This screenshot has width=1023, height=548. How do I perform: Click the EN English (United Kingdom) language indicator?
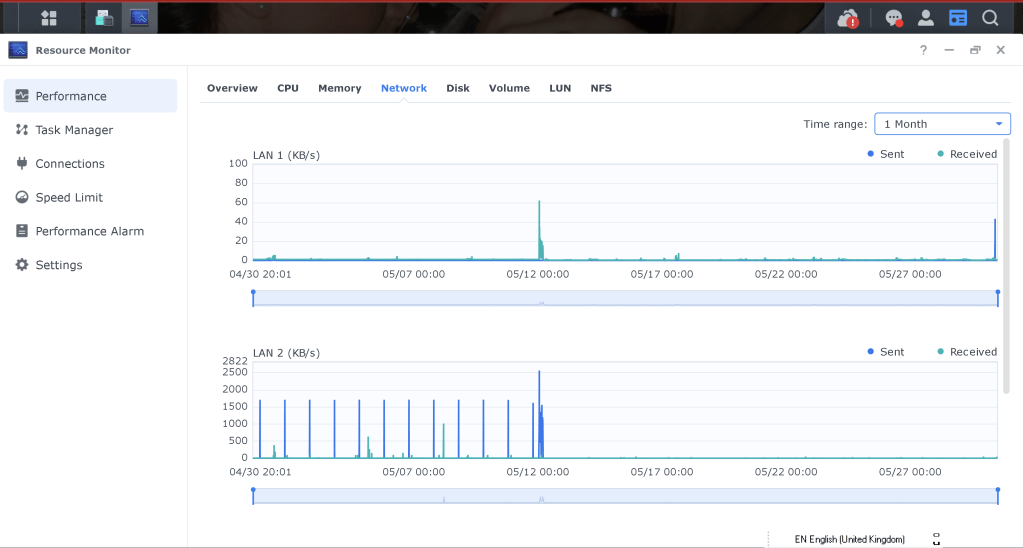coord(849,540)
